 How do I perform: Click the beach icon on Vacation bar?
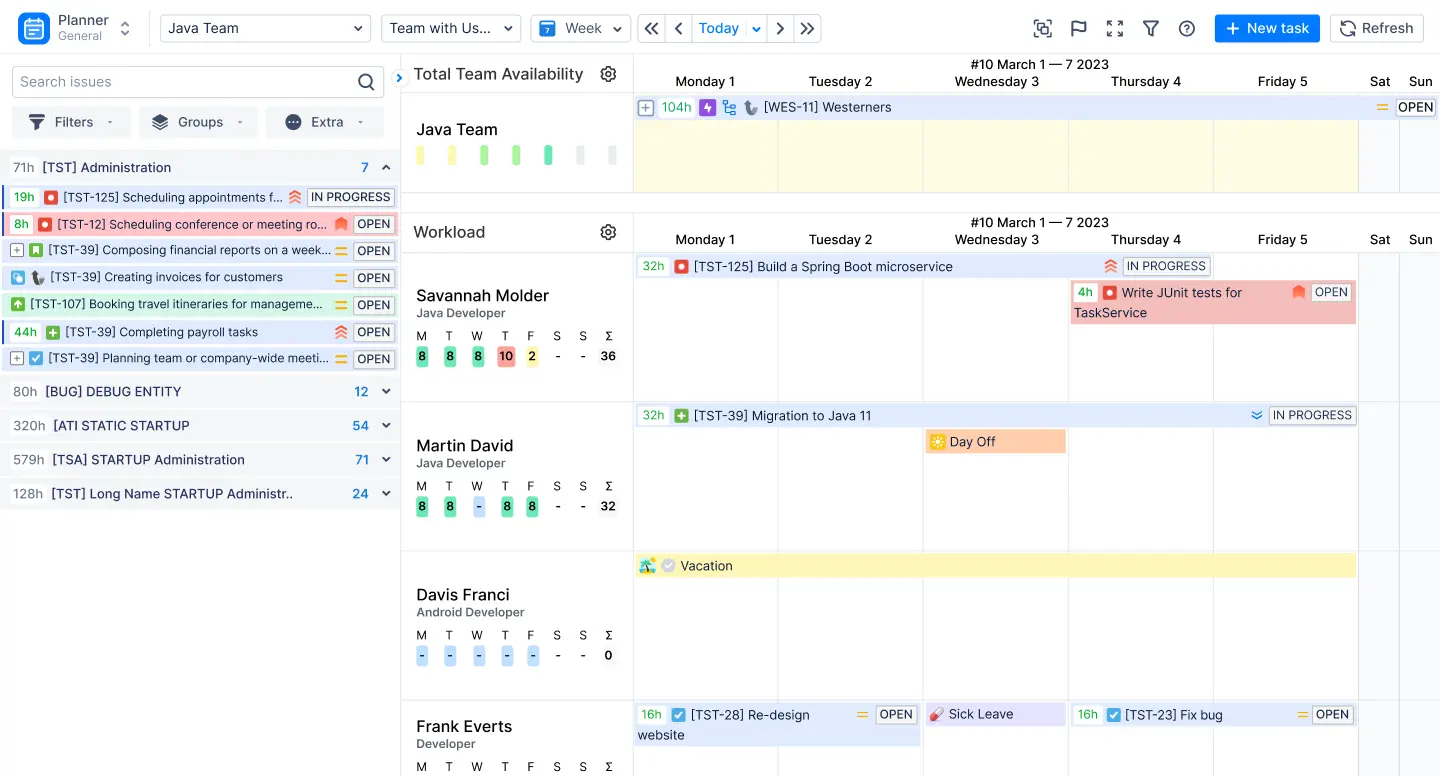tap(647, 566)
